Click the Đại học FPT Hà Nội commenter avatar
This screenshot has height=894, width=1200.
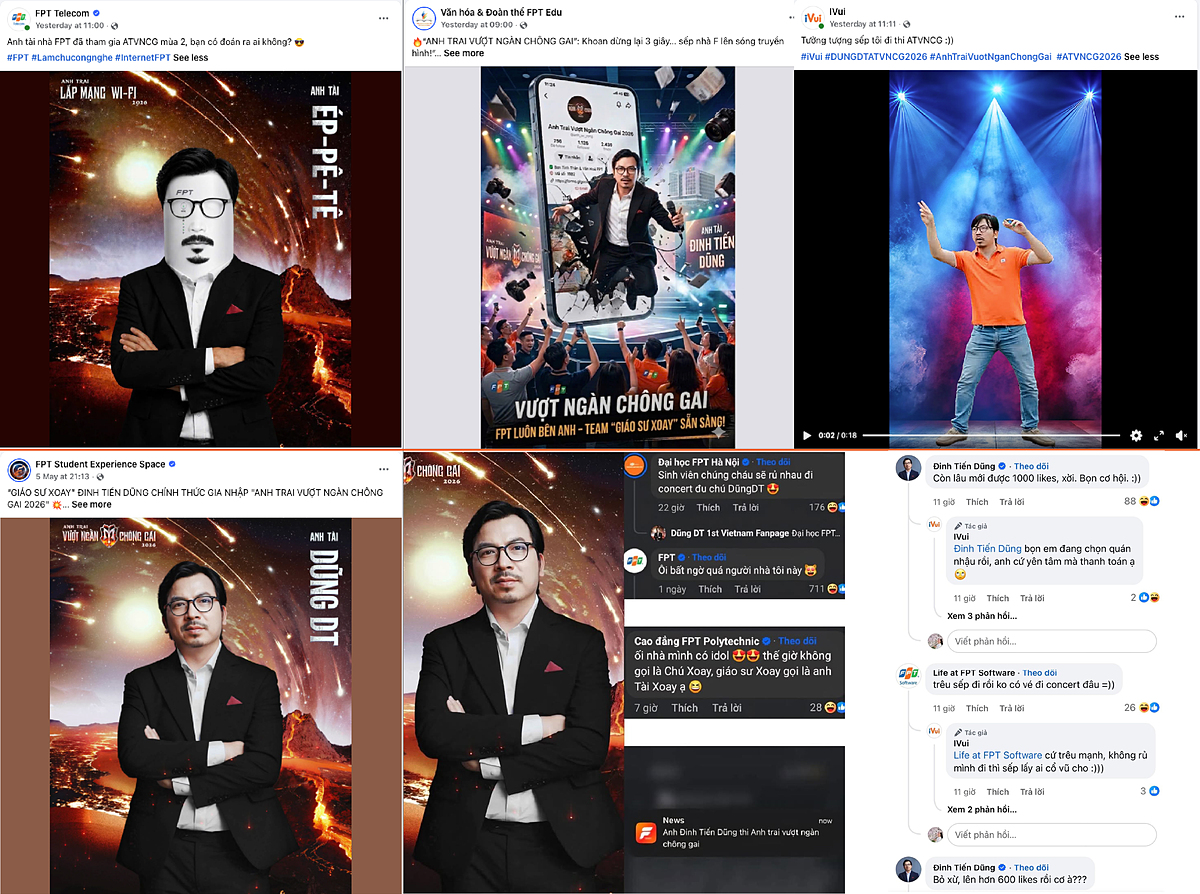(635, 468)
